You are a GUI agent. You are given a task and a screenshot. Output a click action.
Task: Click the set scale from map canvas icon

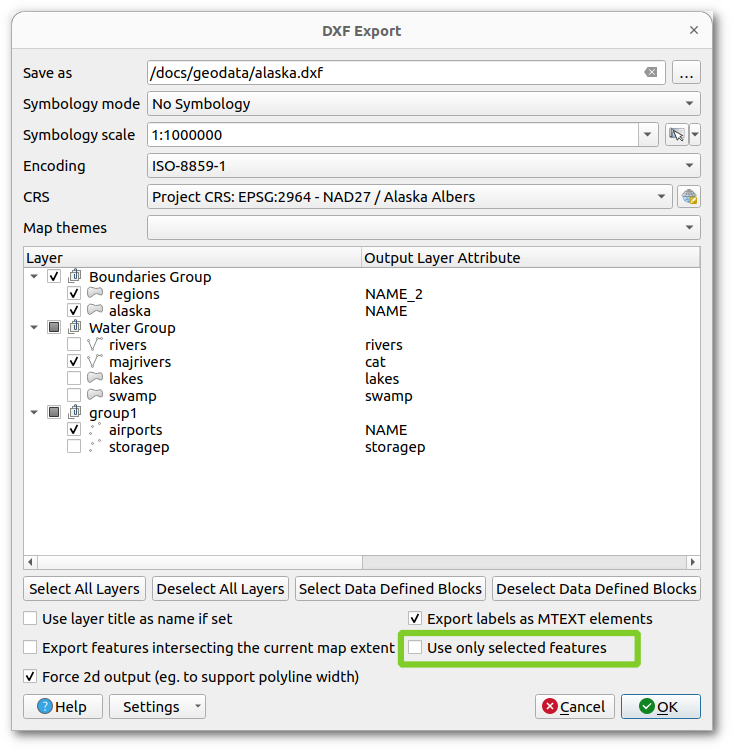(x=677, y=135)
